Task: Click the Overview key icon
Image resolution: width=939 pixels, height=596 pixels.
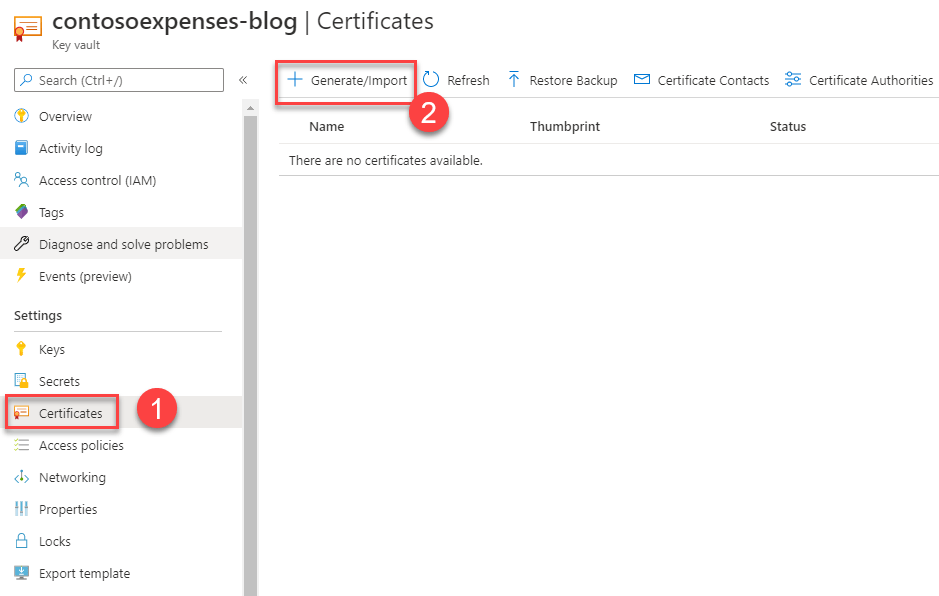Action: tap(22, 116)
